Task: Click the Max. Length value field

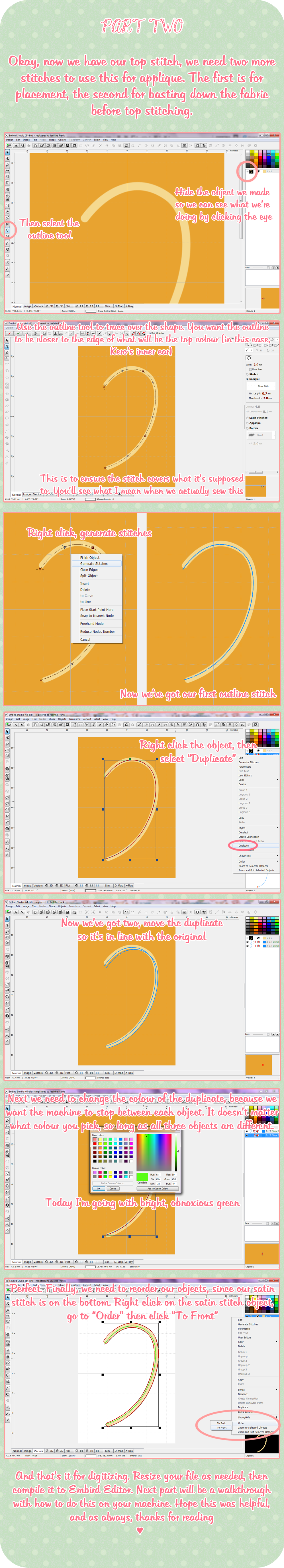Action: pos(265,398)
